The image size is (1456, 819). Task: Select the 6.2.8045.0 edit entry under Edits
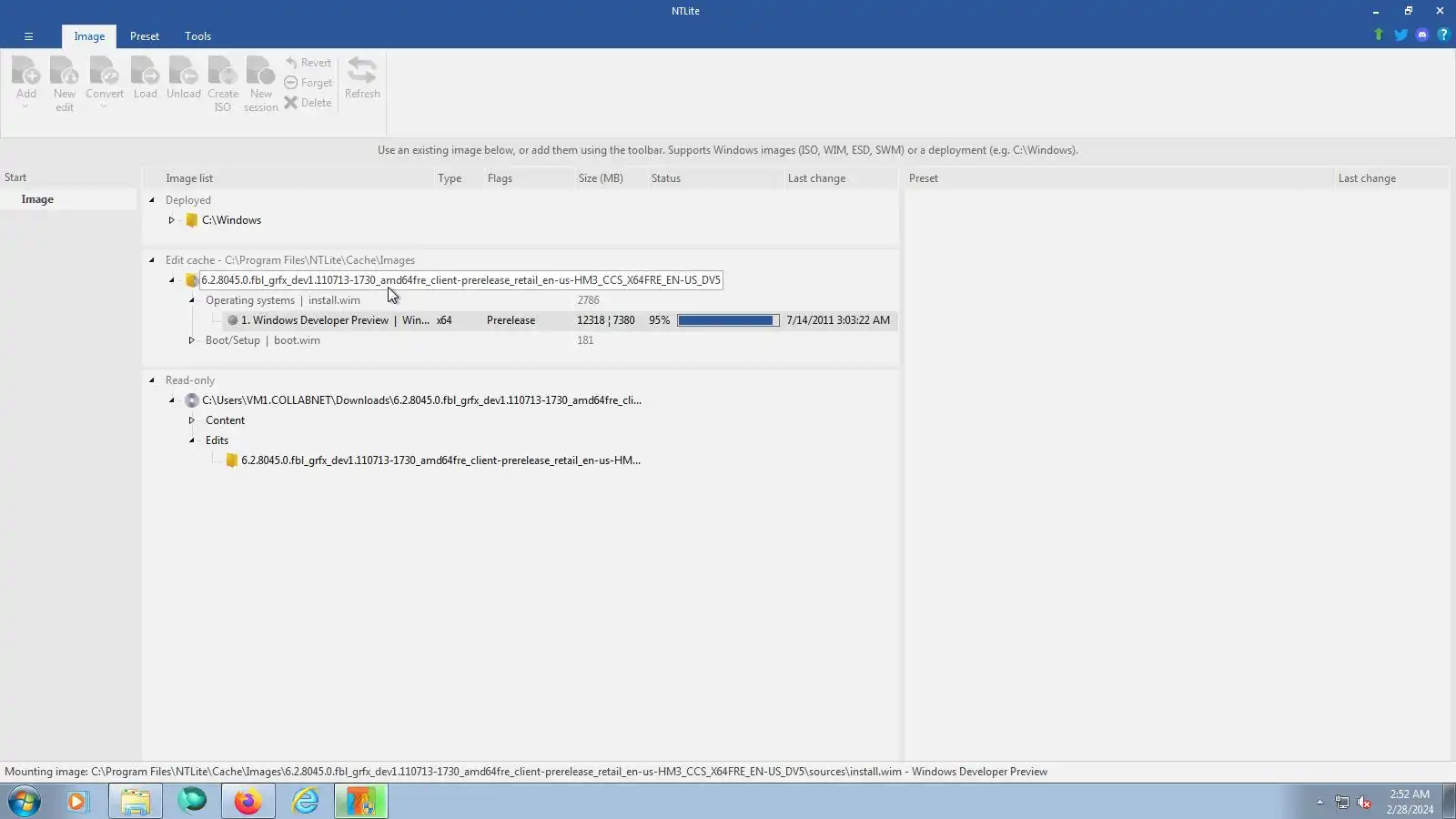[x=440, y=460]
